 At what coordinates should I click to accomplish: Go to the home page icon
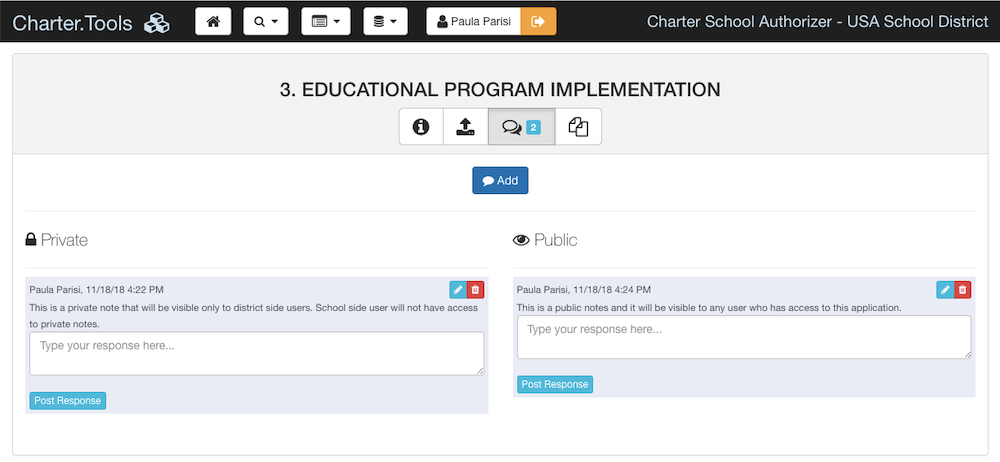213,22
